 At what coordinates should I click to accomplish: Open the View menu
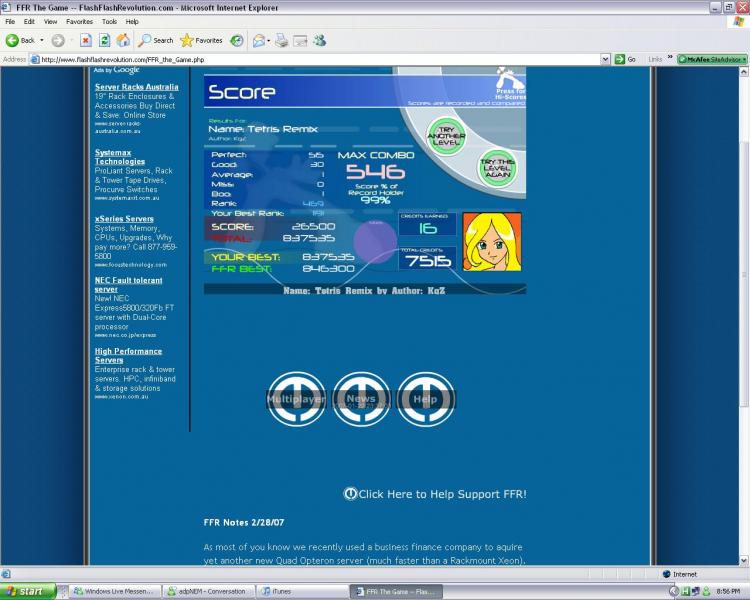click(x=50, y=22)
